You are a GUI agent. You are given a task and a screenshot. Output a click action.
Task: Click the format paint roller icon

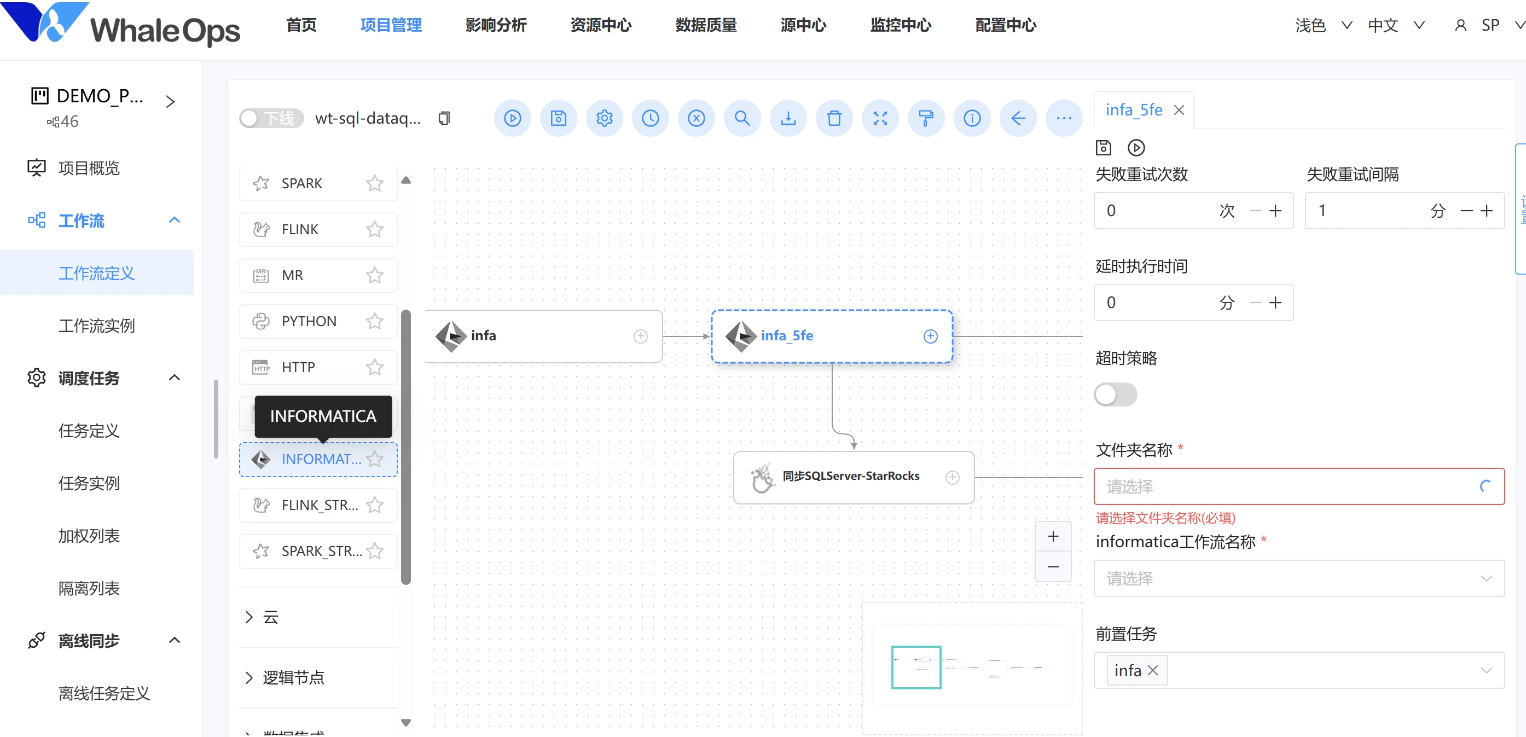(x=926, y=118)
